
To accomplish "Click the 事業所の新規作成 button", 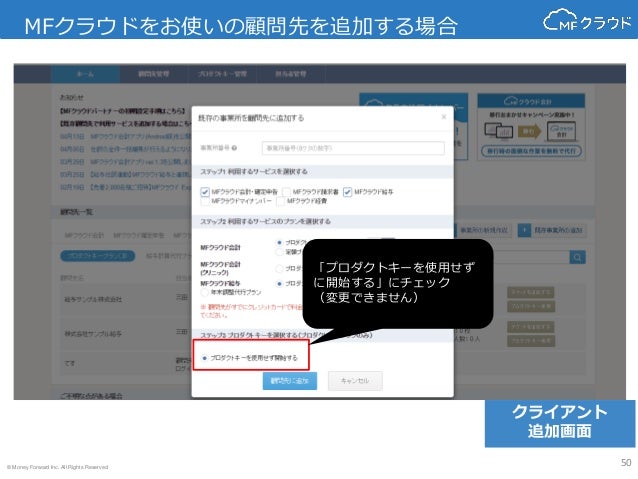I will [x=483, y=230].
